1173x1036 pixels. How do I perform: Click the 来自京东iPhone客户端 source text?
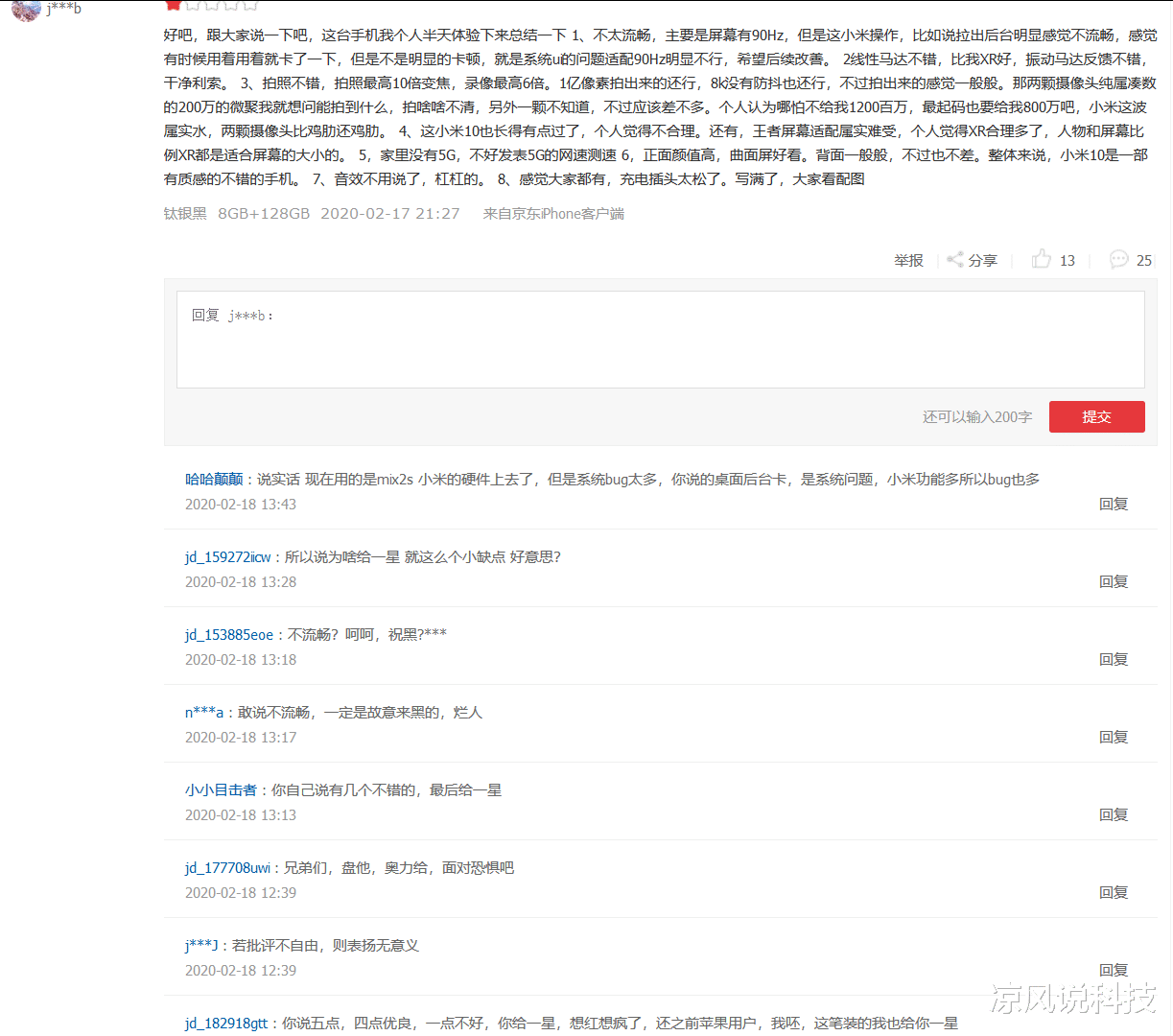pos(553,213)
